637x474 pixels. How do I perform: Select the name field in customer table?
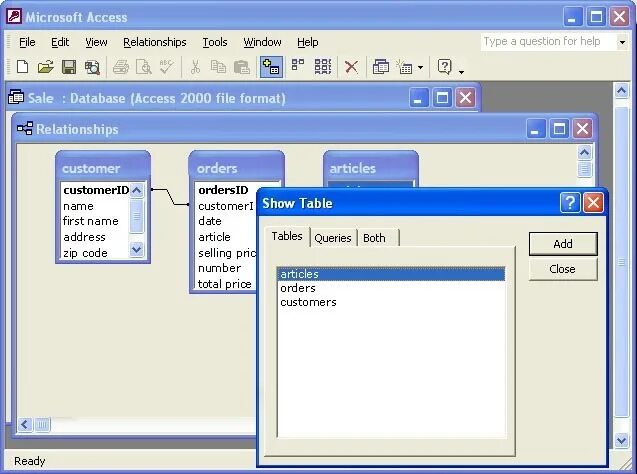[95, 206]
